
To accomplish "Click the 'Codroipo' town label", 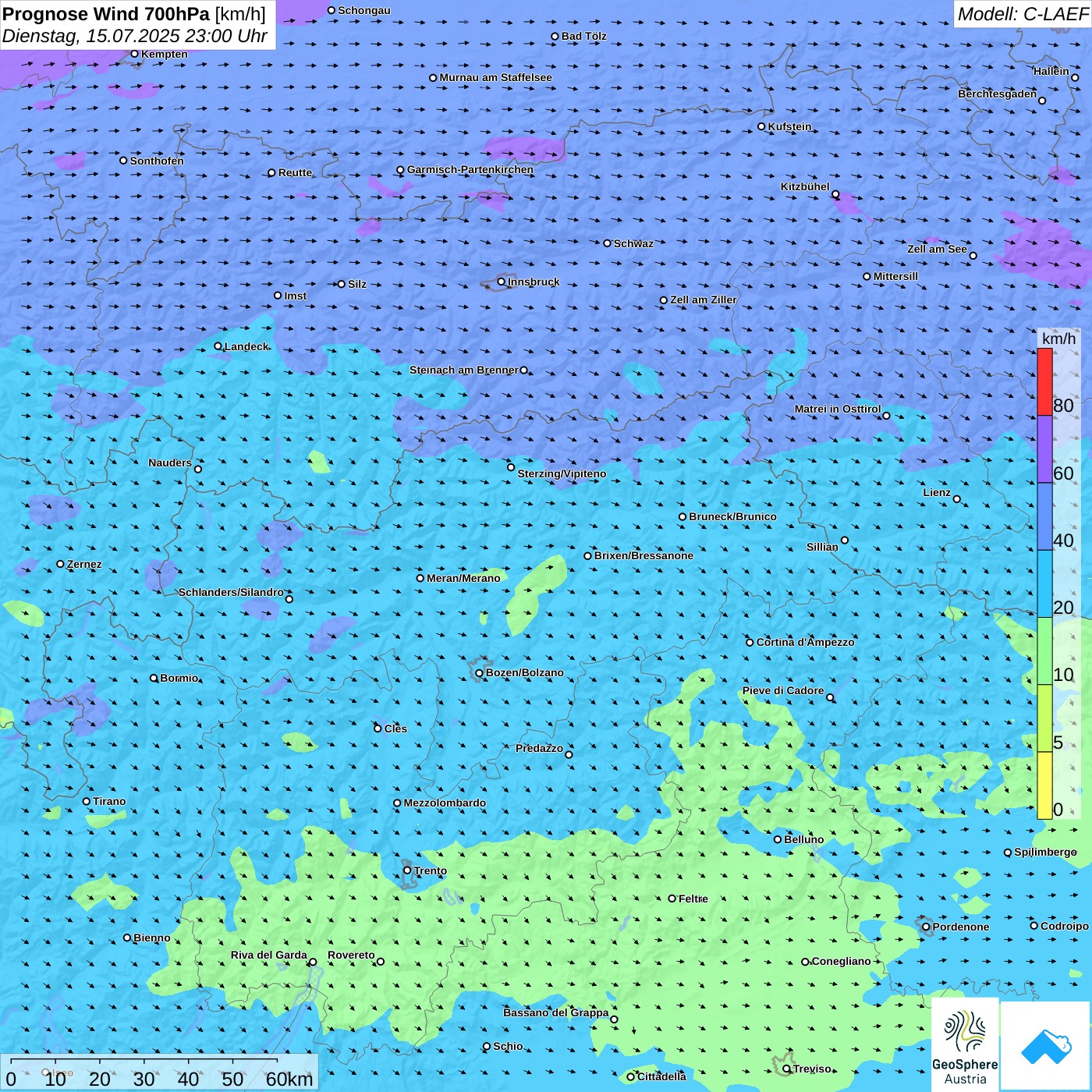I will click(1065, 926).
